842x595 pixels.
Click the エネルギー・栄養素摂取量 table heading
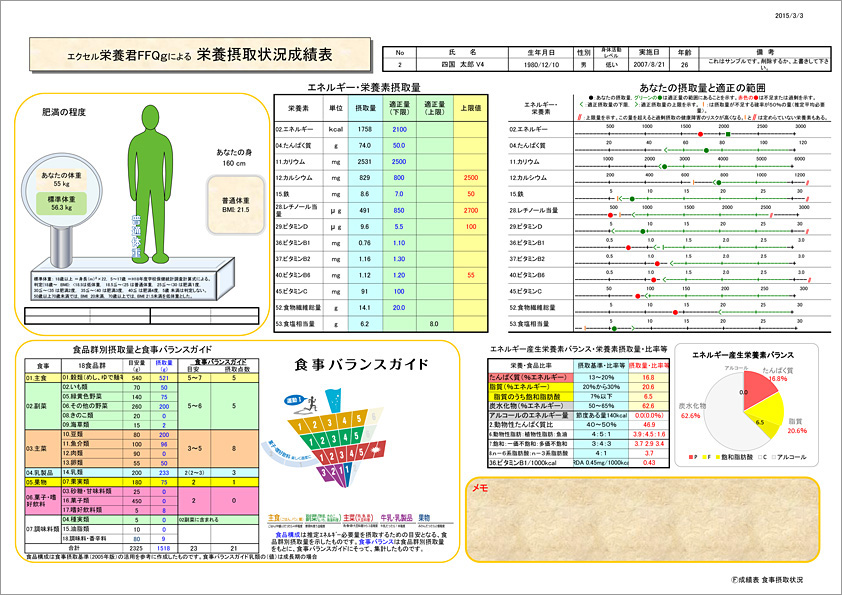pos(364,87)
